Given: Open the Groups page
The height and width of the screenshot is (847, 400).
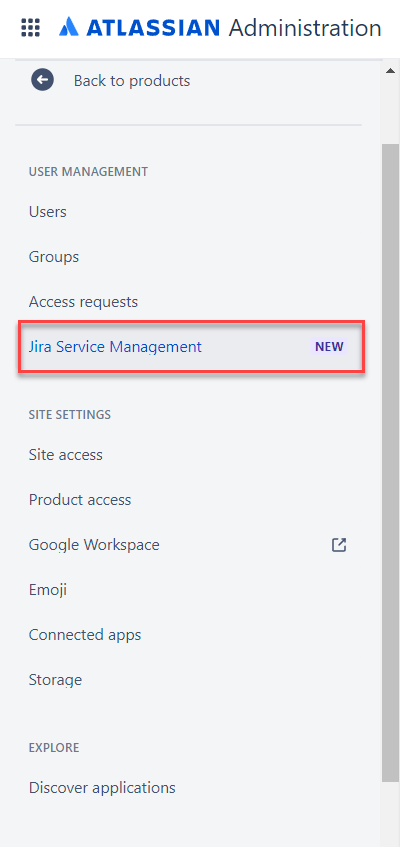Looking at the screenshot, I should (54, 257).
